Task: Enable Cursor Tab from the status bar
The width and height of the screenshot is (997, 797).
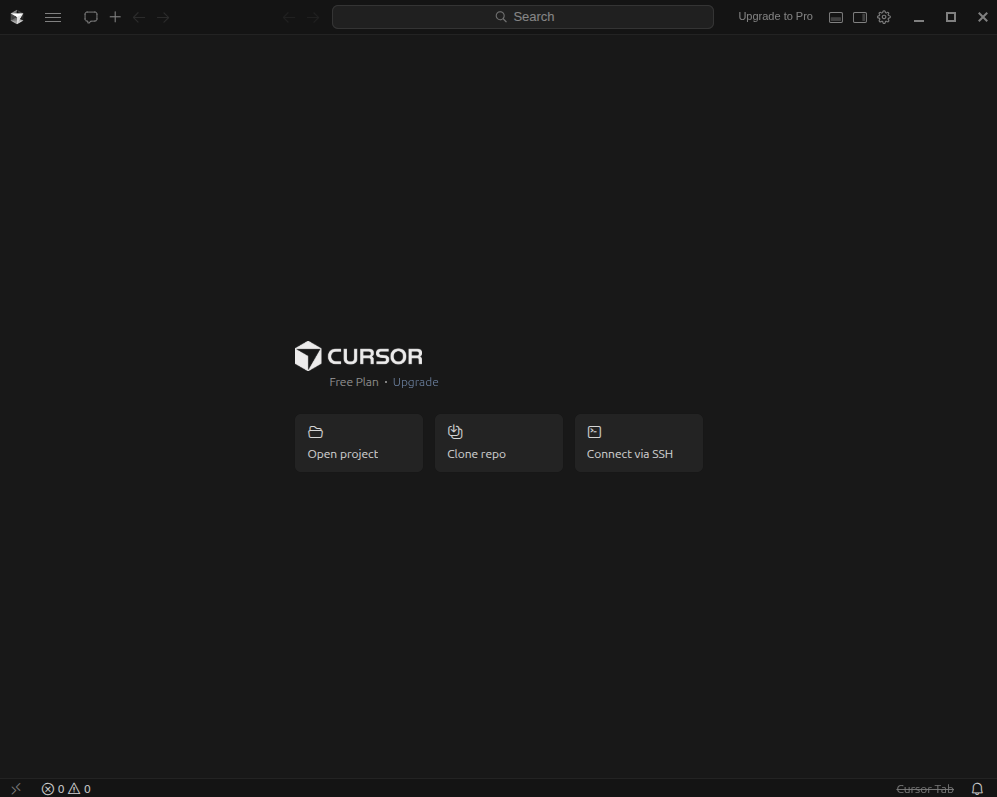Action: [x=925, y=789]
